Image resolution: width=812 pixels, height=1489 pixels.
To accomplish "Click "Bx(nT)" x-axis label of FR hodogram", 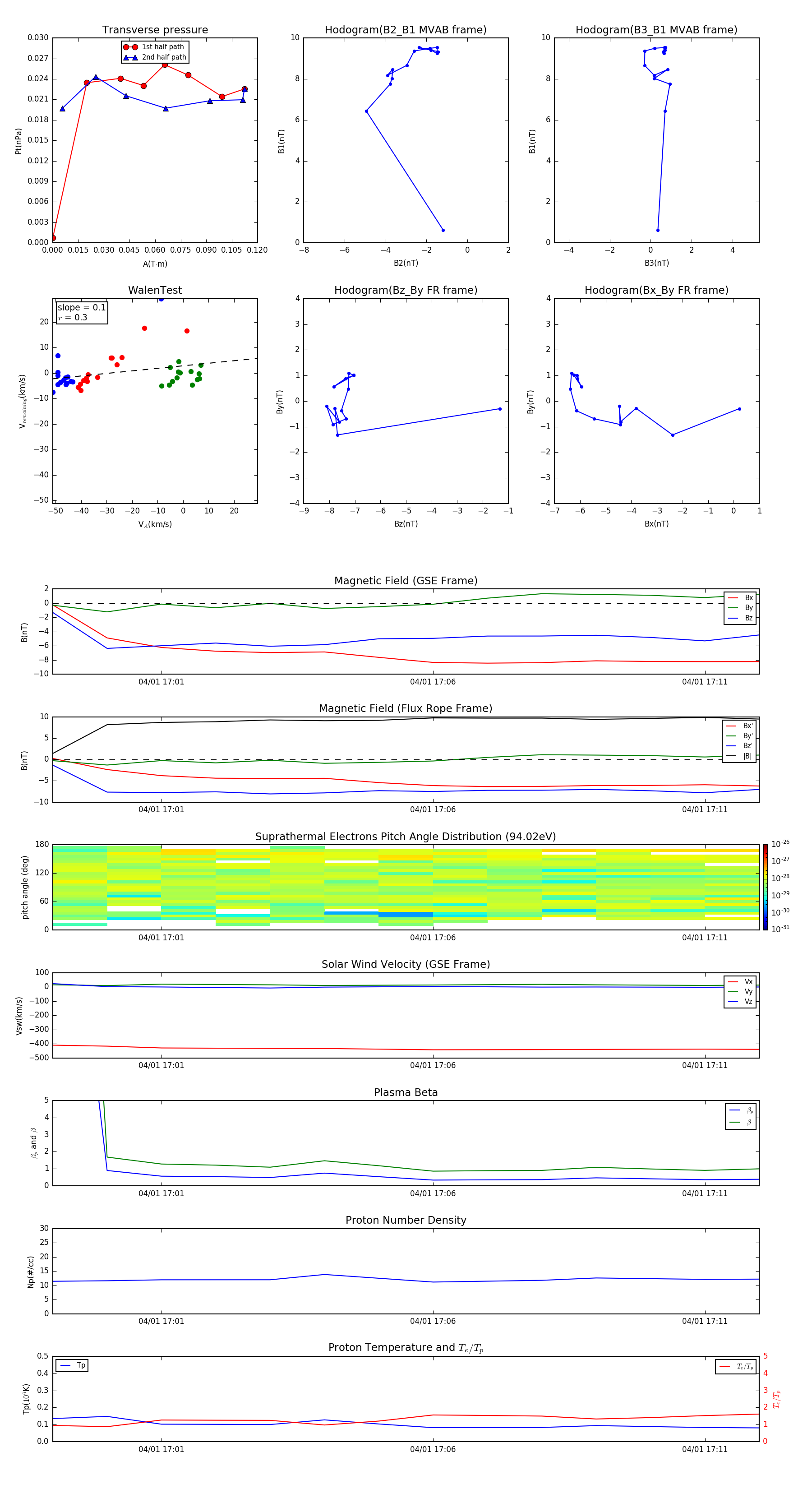I will (656, 524).
